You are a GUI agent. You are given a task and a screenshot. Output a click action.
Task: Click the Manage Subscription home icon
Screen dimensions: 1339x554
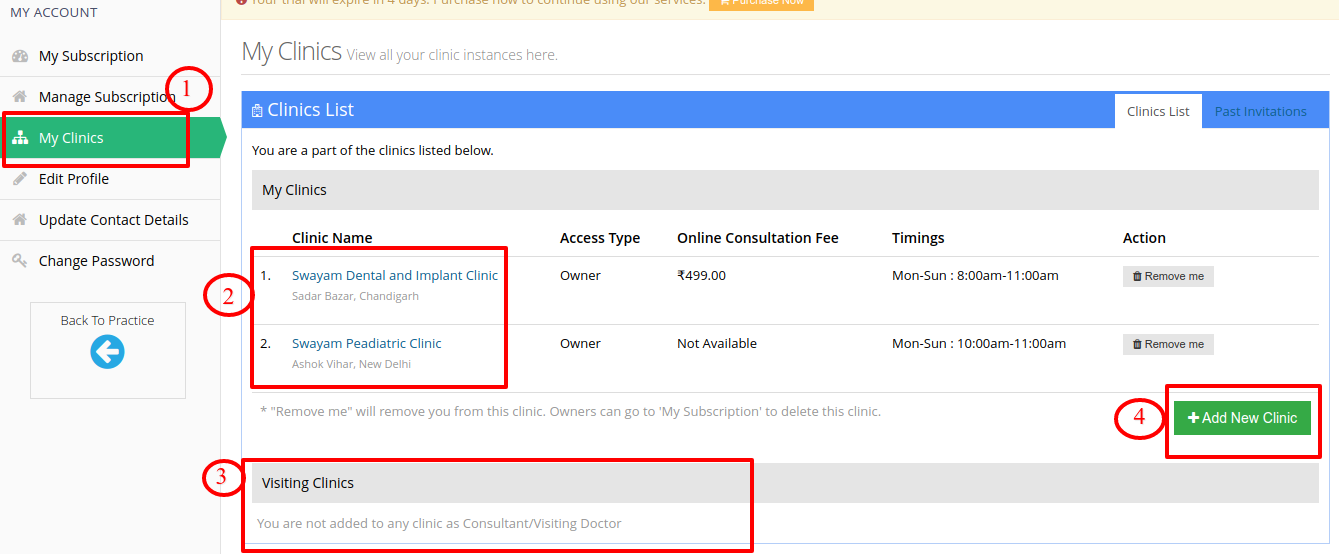coord(20,97)
